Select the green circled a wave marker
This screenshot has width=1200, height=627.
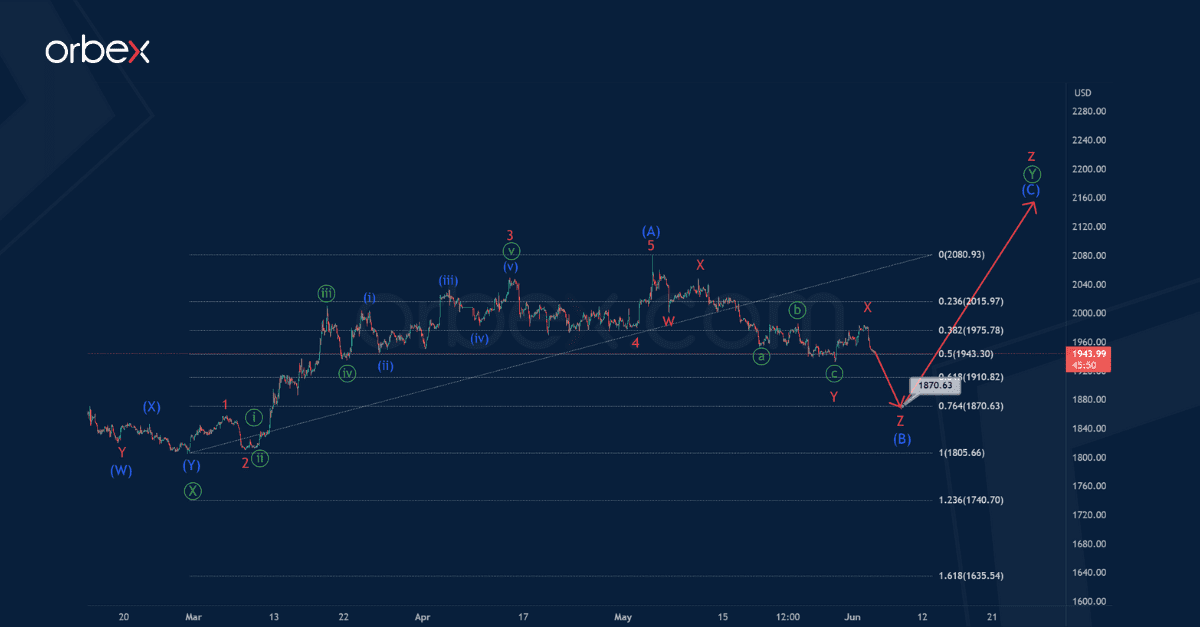tap(761, 356)
